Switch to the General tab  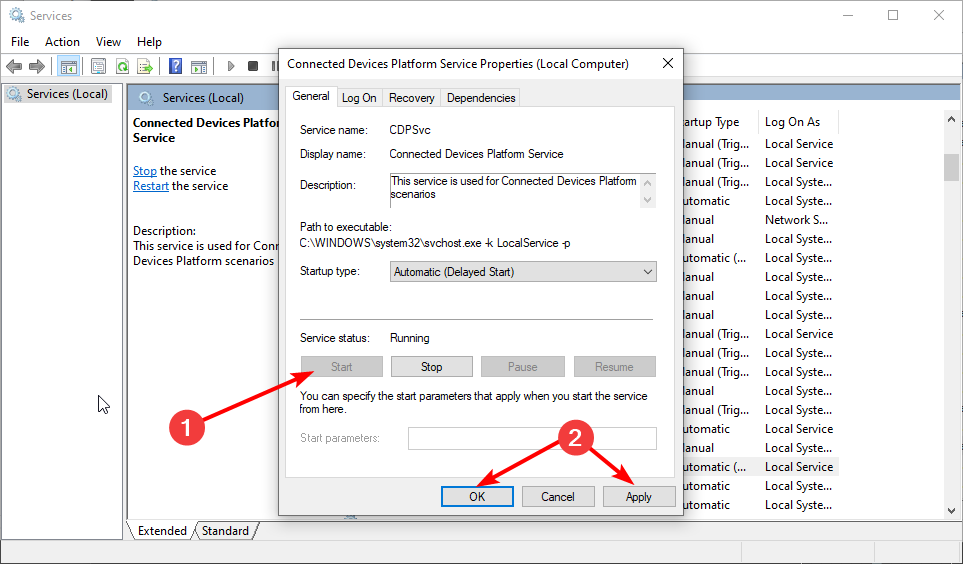tap(311, 96)
